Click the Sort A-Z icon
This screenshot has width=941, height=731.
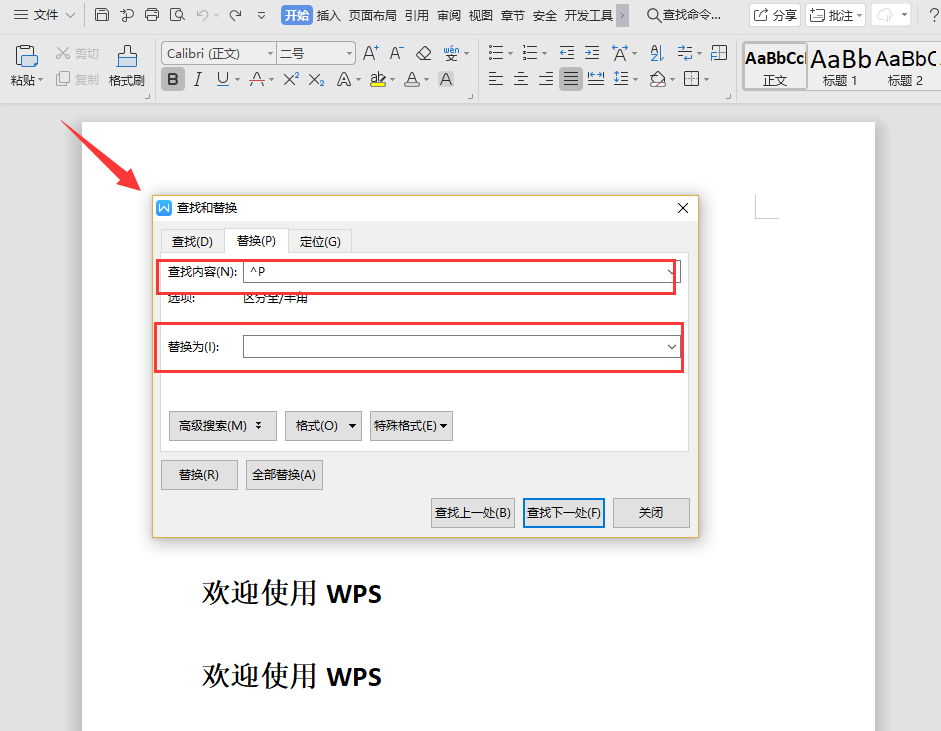[657, 53]
